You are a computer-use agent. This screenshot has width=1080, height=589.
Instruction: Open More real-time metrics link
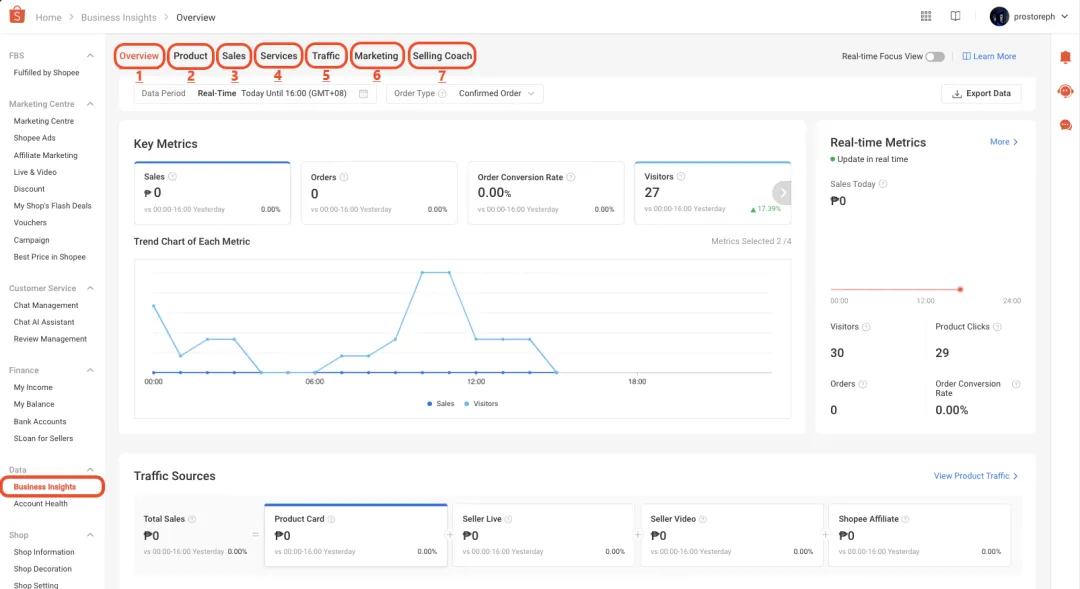(1004, 142)
